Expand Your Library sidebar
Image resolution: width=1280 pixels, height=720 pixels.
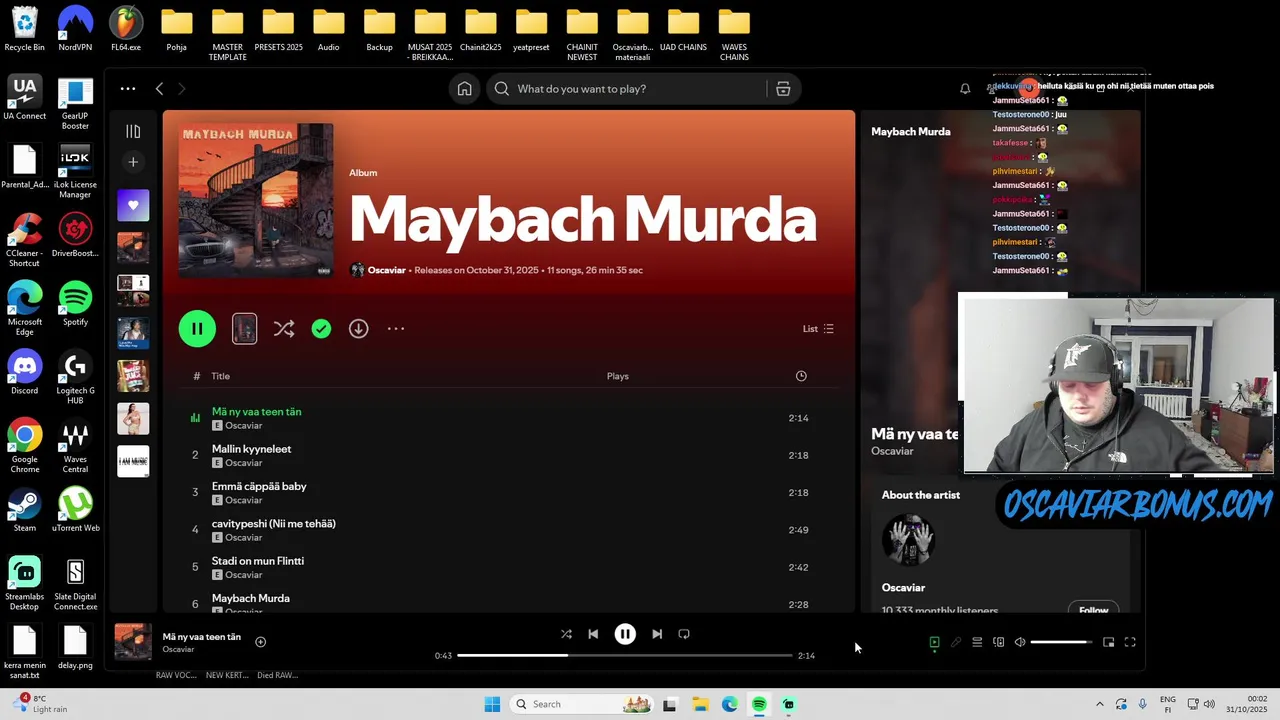[x=133, y=131]
